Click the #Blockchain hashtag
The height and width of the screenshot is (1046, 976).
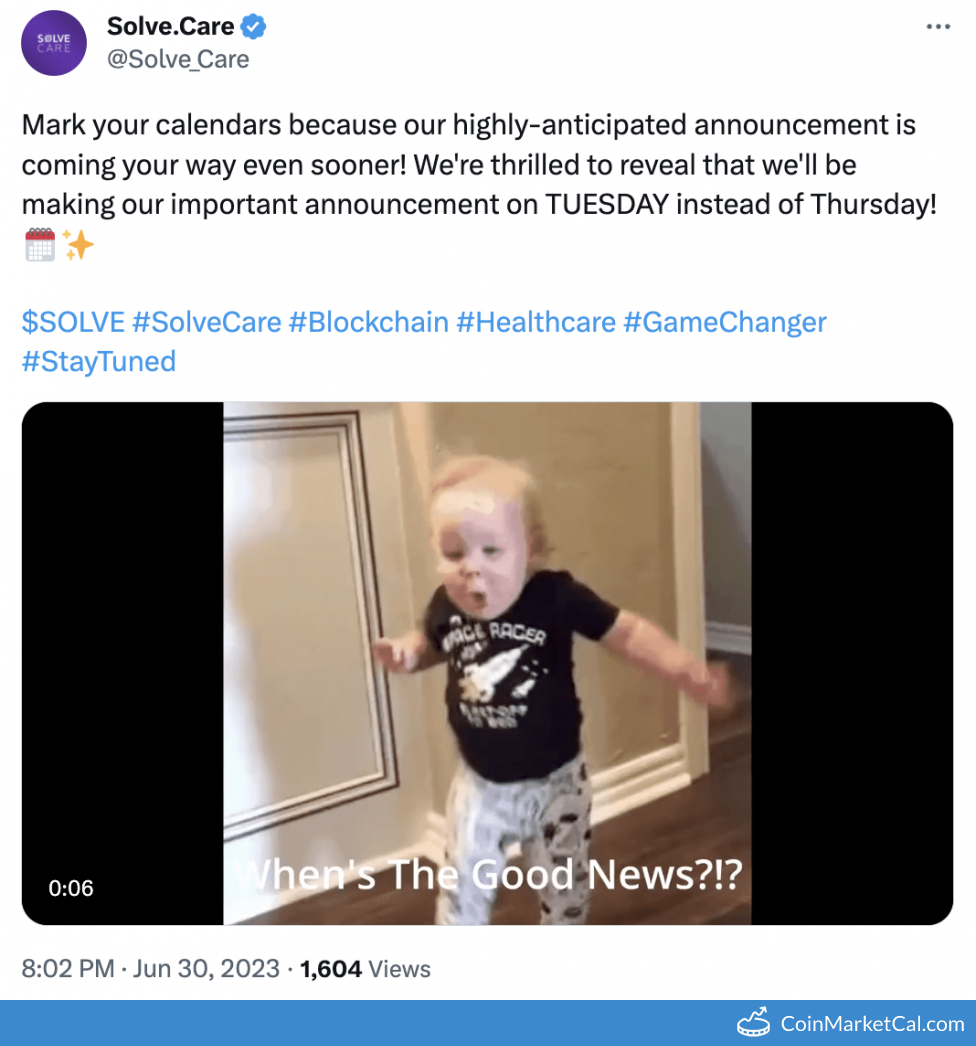click(x=367, y=322)
